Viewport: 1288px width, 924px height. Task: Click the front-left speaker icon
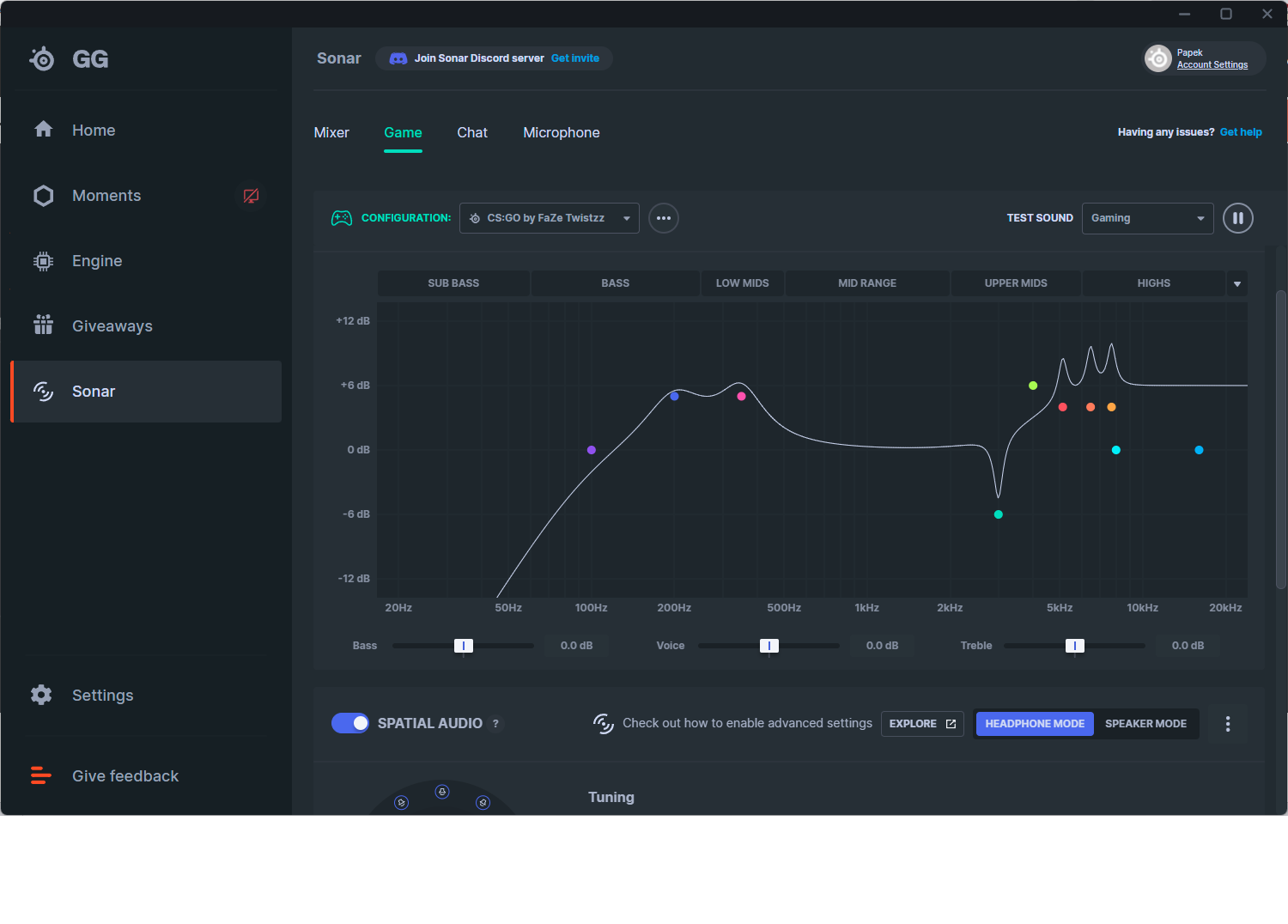click(x=401, y=803)
